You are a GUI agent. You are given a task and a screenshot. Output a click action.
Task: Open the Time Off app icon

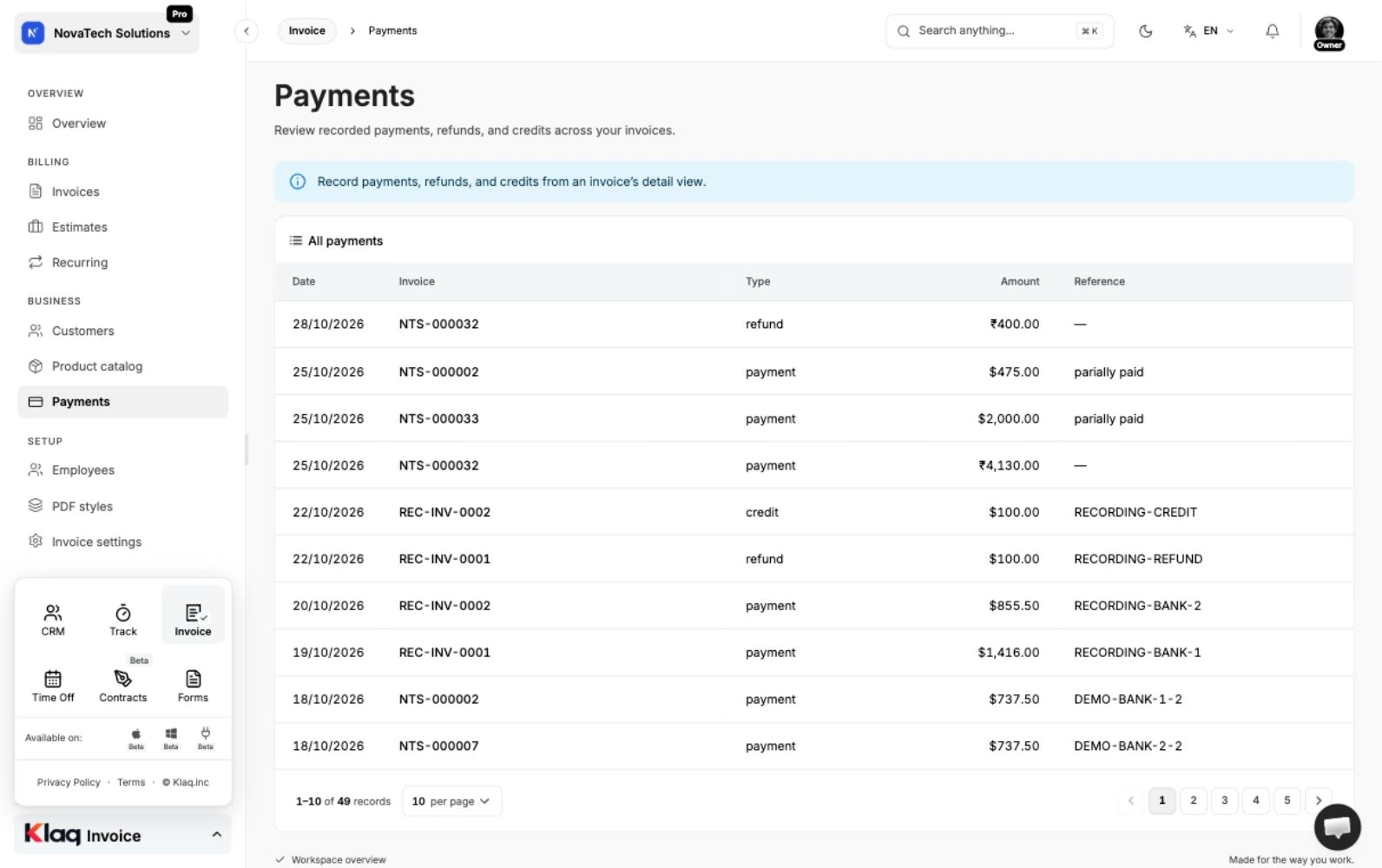(x=53, y=685)
